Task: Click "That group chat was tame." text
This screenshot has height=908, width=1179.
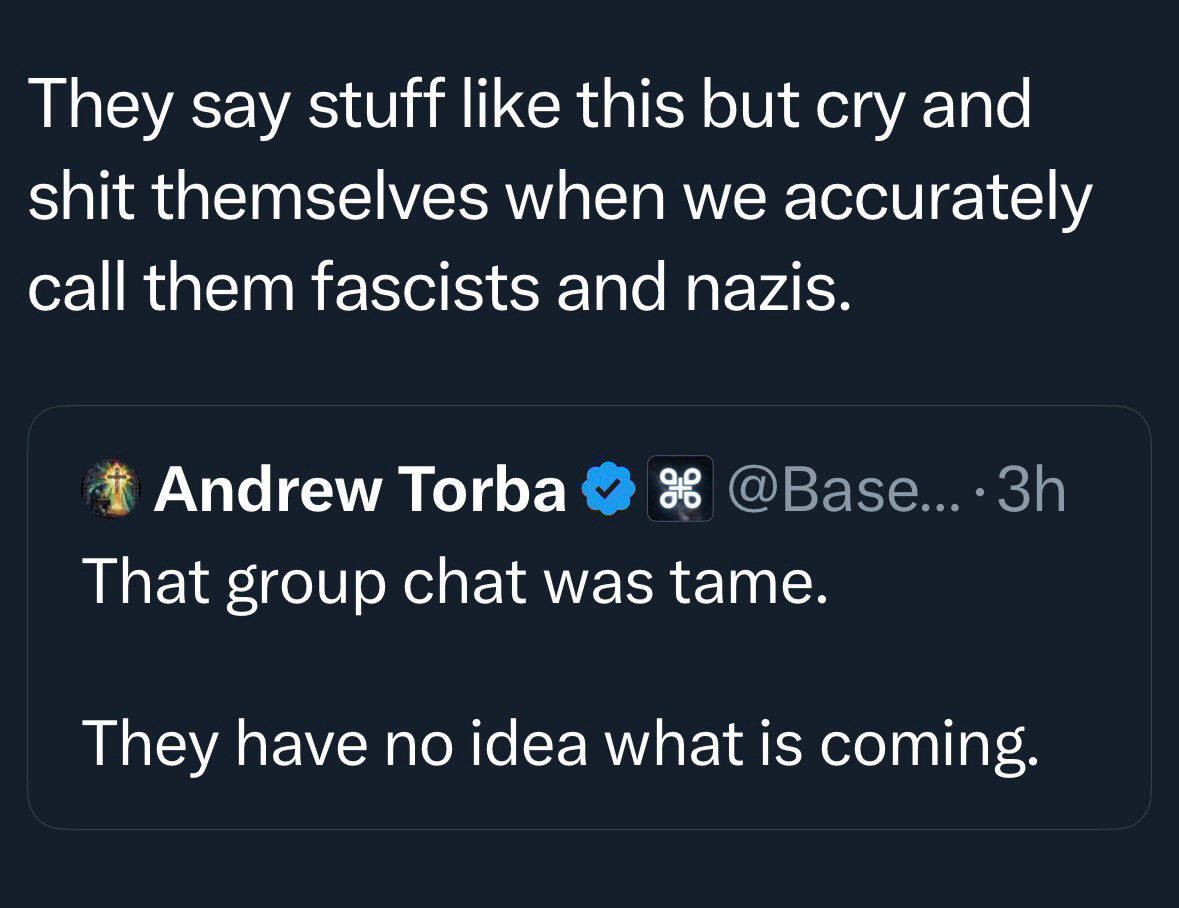Action: point(456,584)
